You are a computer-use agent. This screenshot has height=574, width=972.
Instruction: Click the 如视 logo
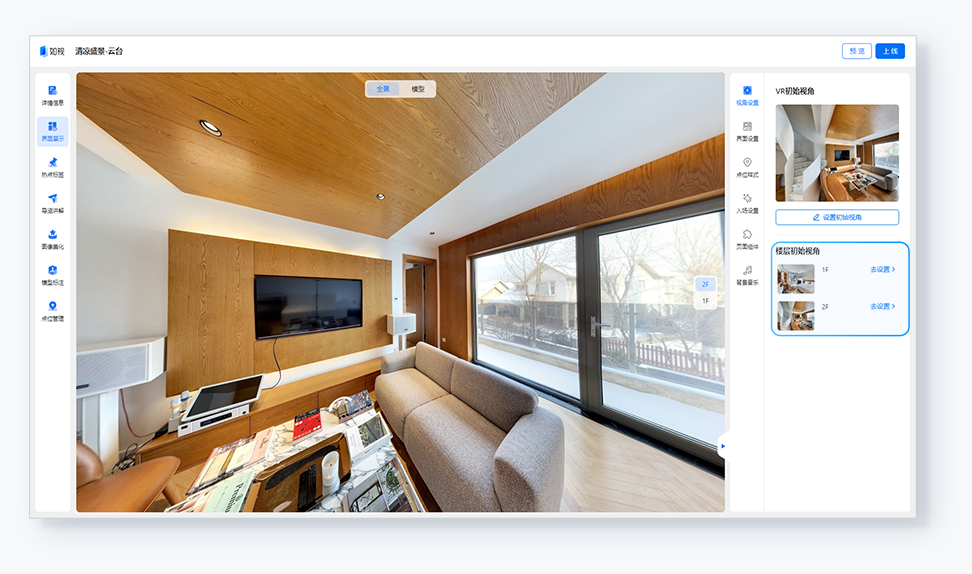coord(52,51)
